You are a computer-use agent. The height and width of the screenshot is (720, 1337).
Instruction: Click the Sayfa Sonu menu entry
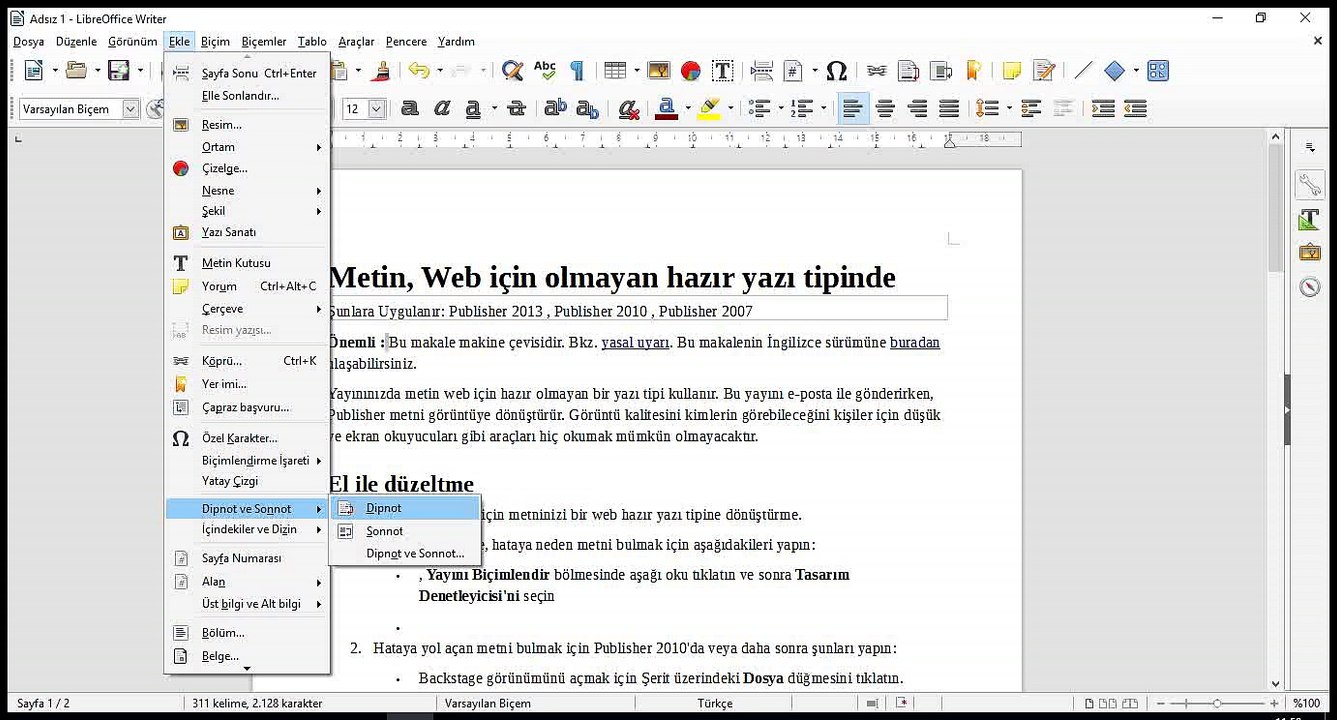click(x=247, y=73)
